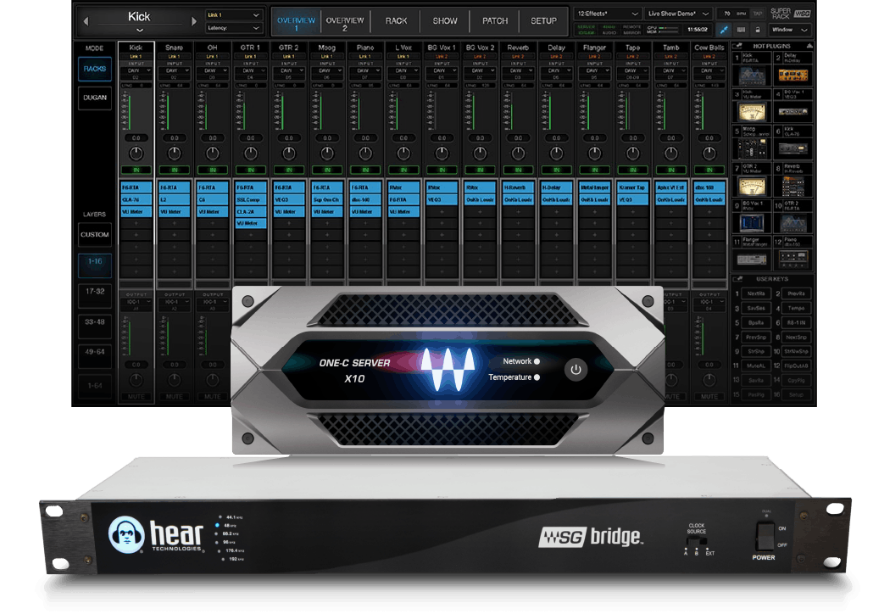Open Hot Plugin 10 GTR 2 thumbnail
894x614 pixels.
click(793, 222)
